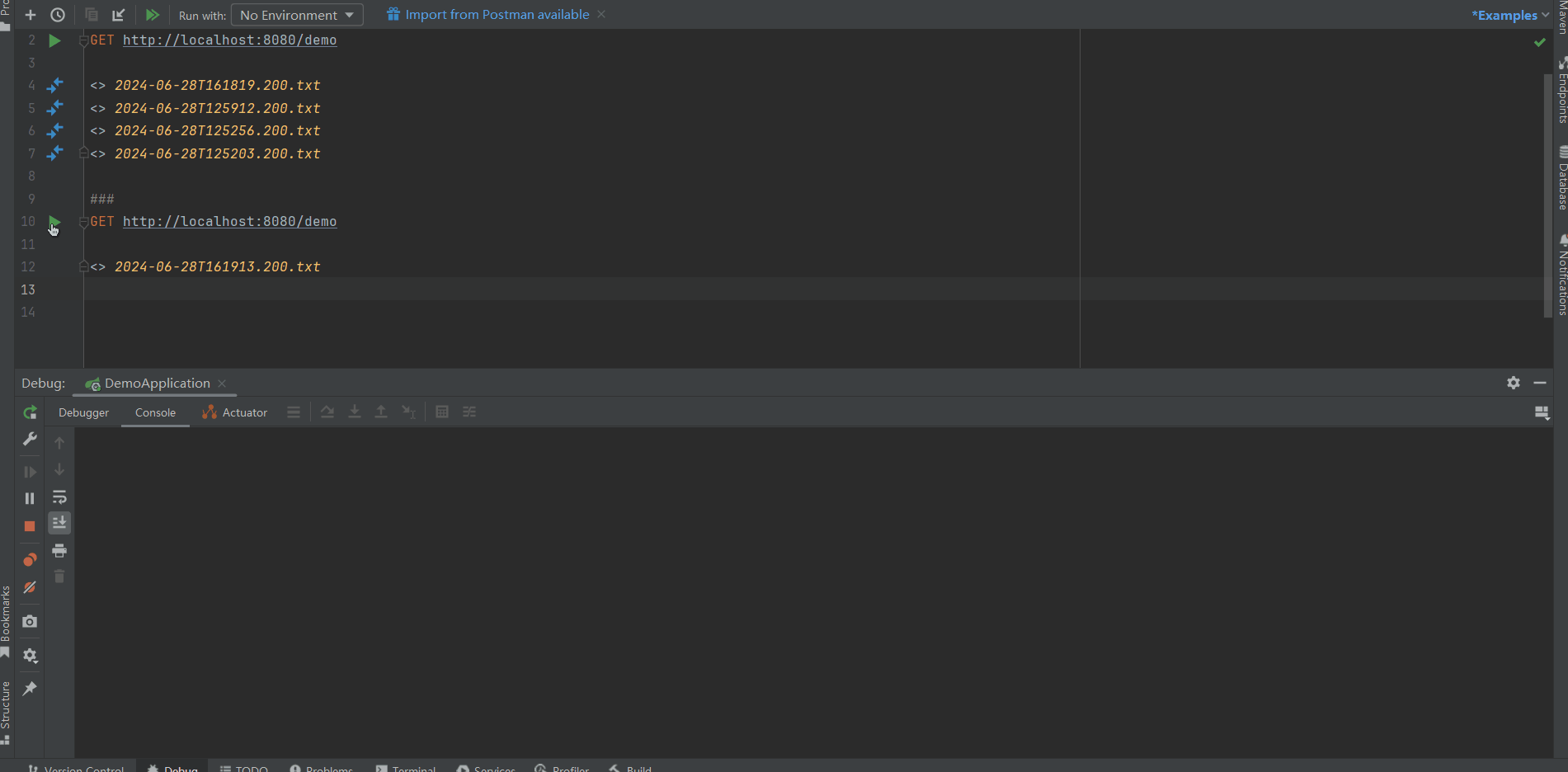The width and height of the screenshot is (1568, 772).
Task: Open the debug layout settings icon
Action: pos(1542,412)
